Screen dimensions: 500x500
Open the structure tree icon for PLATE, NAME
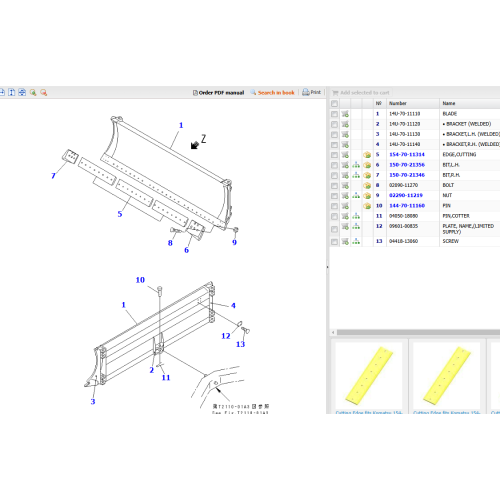coord(356,227)
